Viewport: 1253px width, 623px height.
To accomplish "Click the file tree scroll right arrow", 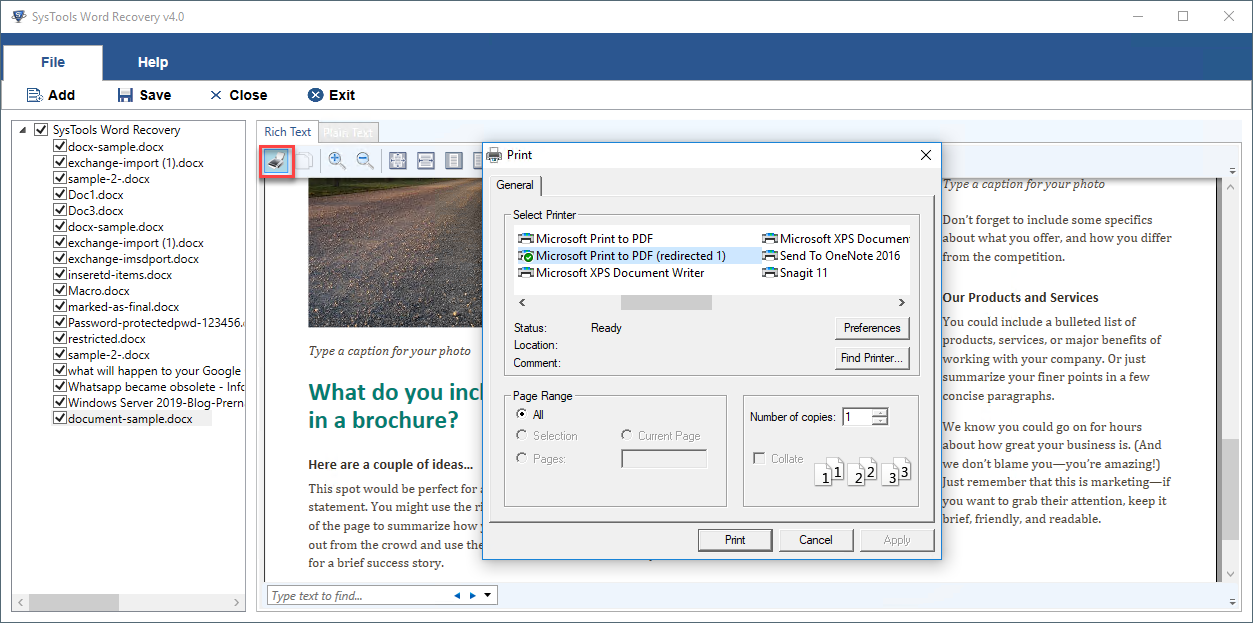I will [x=236, y=602].
